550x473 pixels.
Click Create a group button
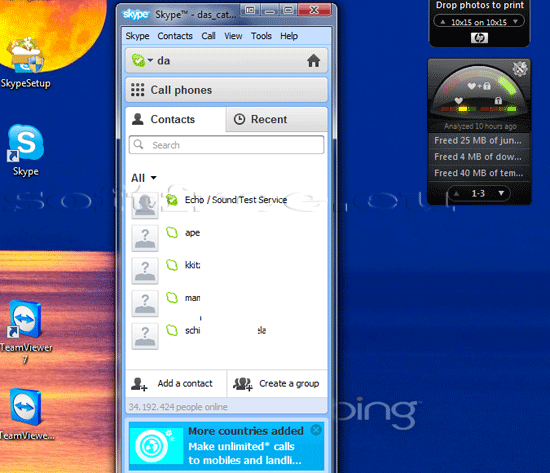277,384
